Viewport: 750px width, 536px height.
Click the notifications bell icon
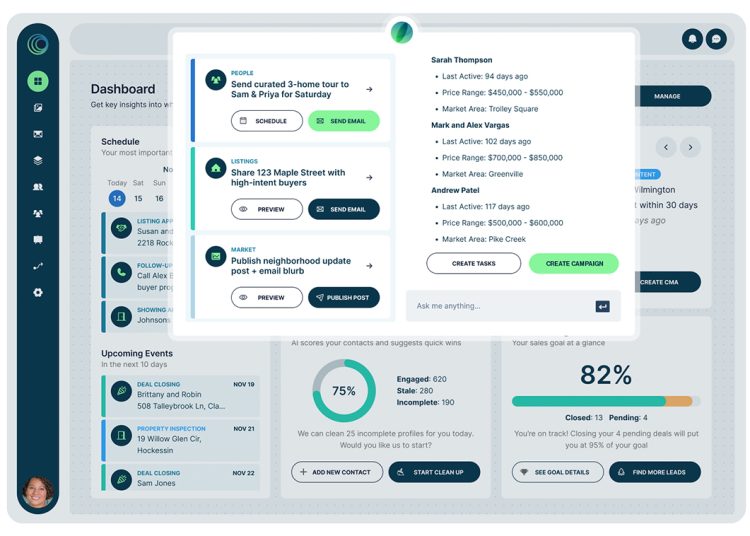[691, 39]
